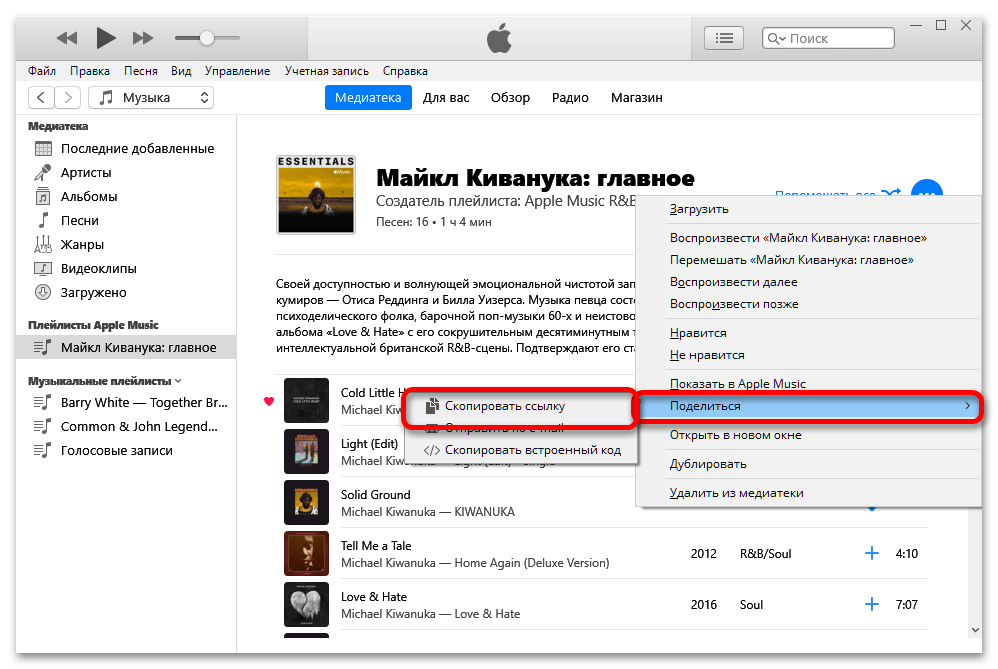Switch to the Для вас tab
The image size is (998, 669).
(446, 97)
